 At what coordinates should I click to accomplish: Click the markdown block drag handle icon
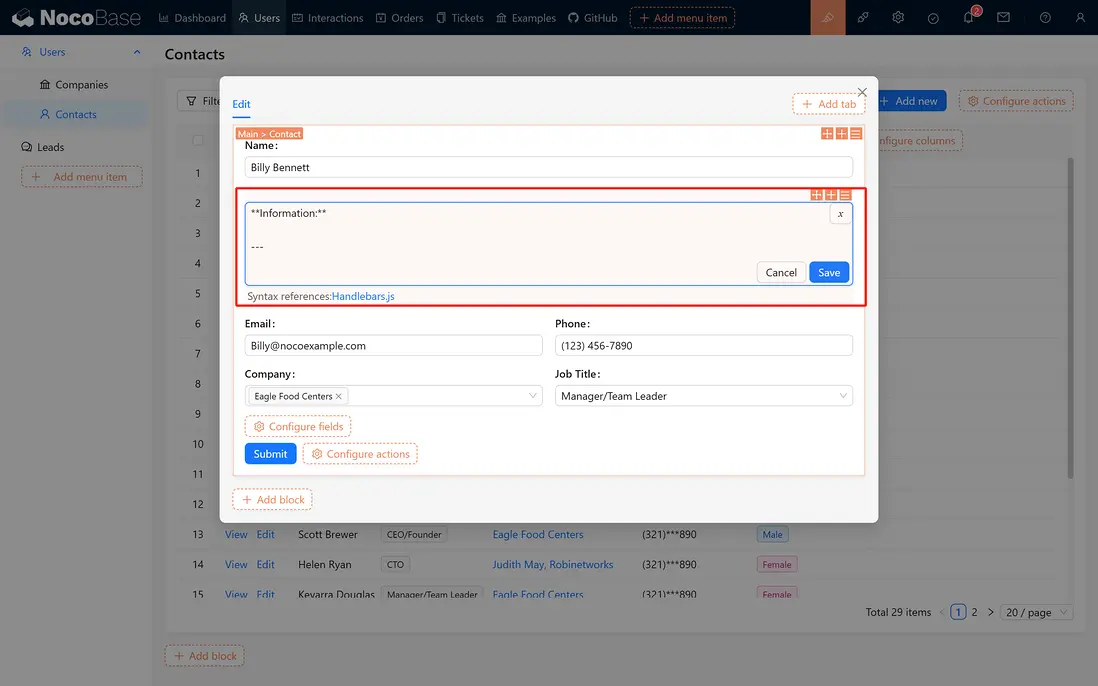tap(816, 195)
